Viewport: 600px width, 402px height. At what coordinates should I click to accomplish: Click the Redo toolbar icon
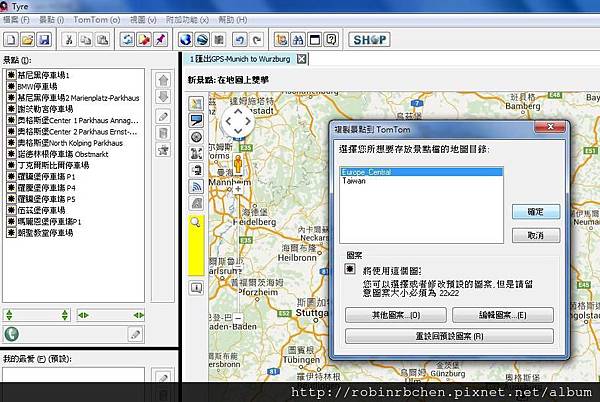click(257, 39)
